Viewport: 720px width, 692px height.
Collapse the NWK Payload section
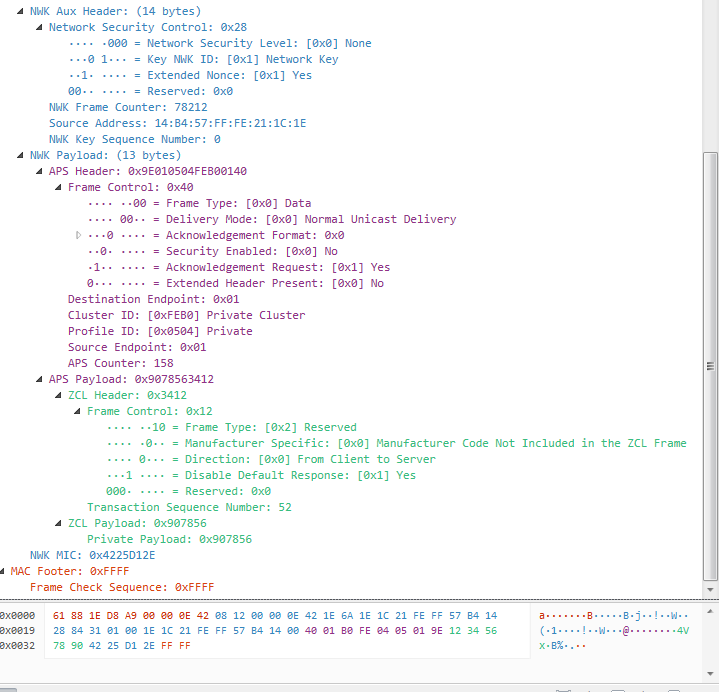pos(20,155)
